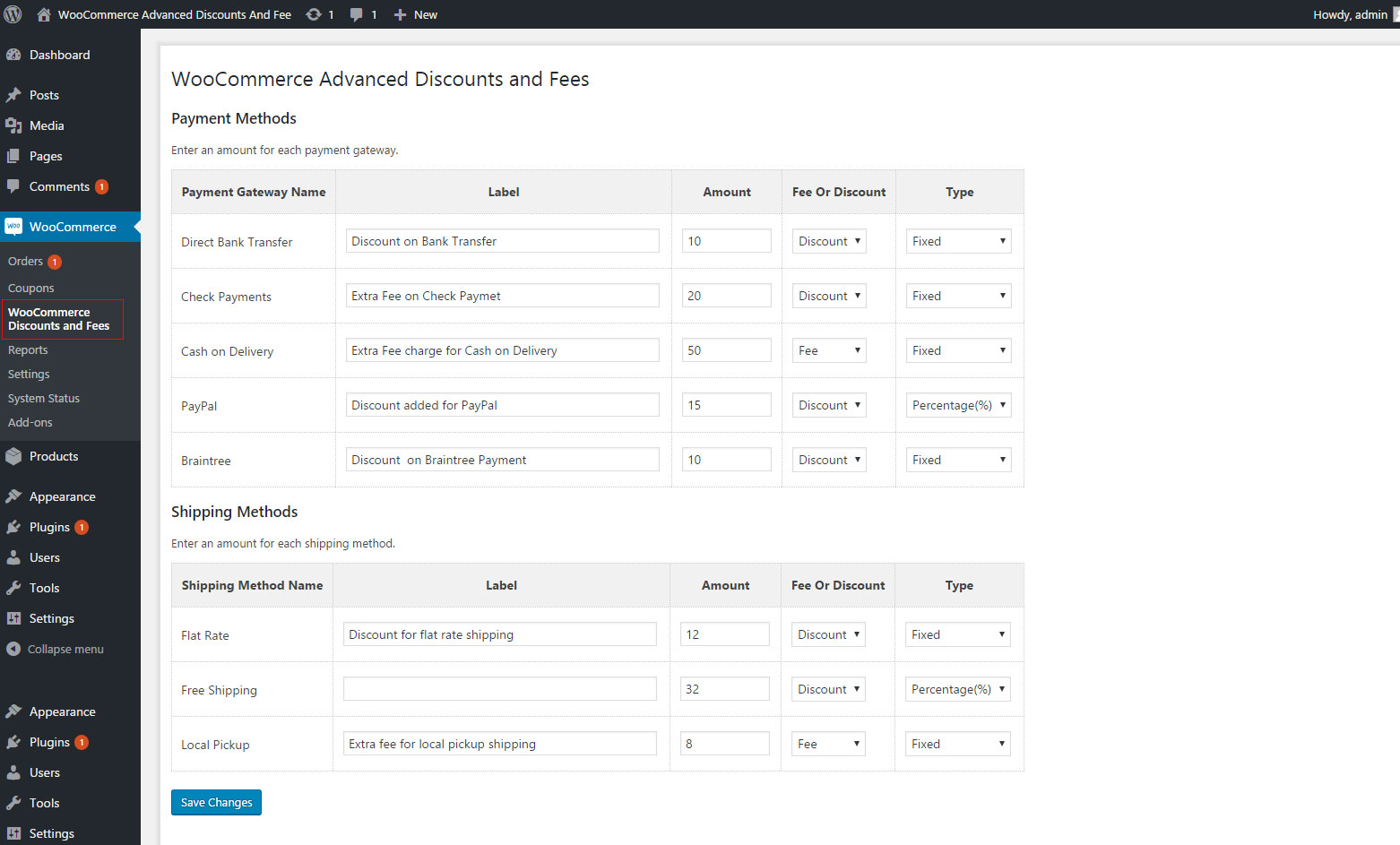
Task: Open Type dropdown for Flat Rate
Action: tap(957, 634)
